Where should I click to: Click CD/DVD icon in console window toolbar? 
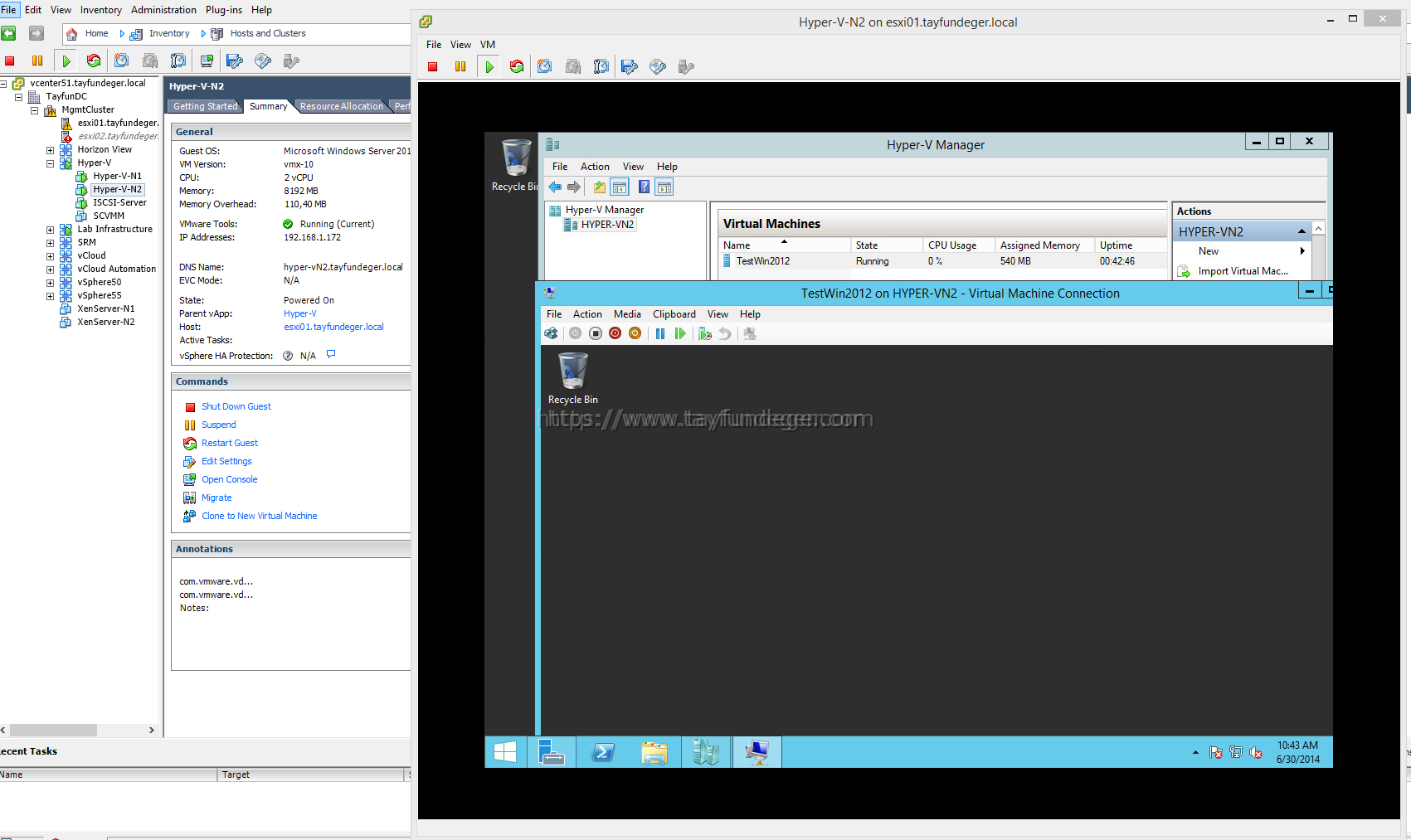(x=658, y=66)
